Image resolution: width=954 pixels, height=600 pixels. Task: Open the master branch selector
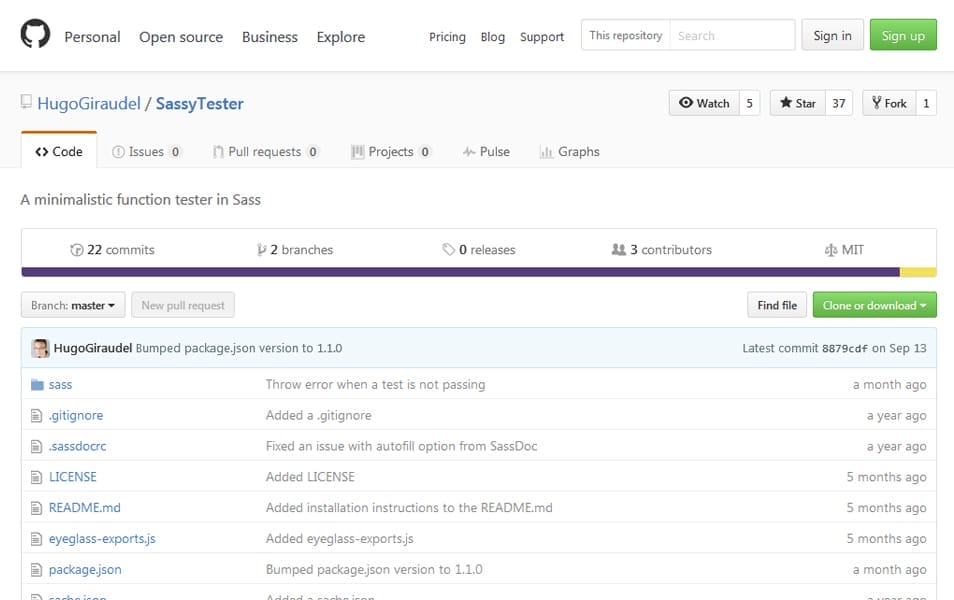[72, 305]
